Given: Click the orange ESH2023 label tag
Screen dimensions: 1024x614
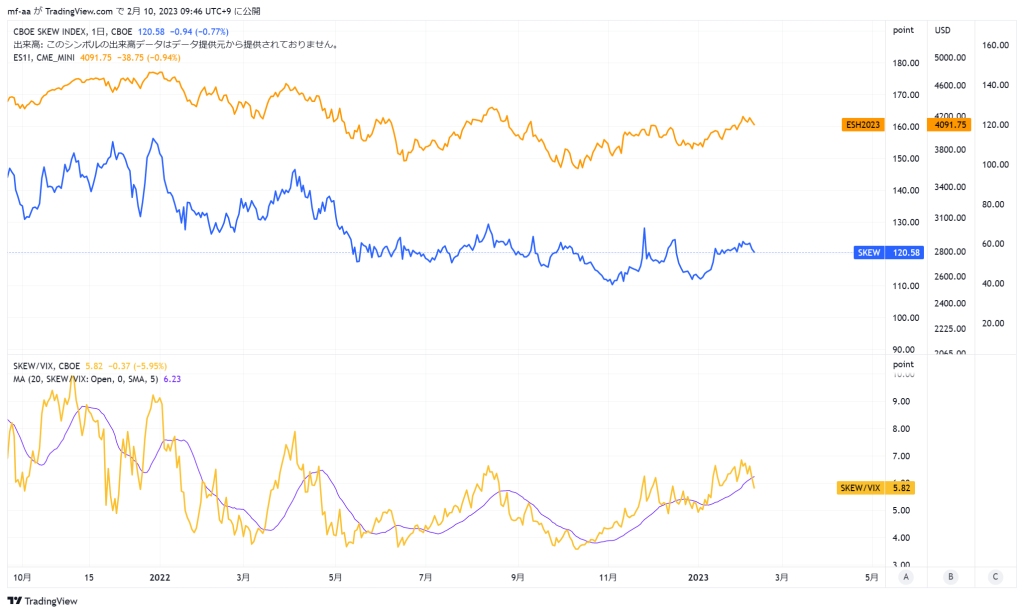Looking at the screenshot, I should [x=863, y=125].
